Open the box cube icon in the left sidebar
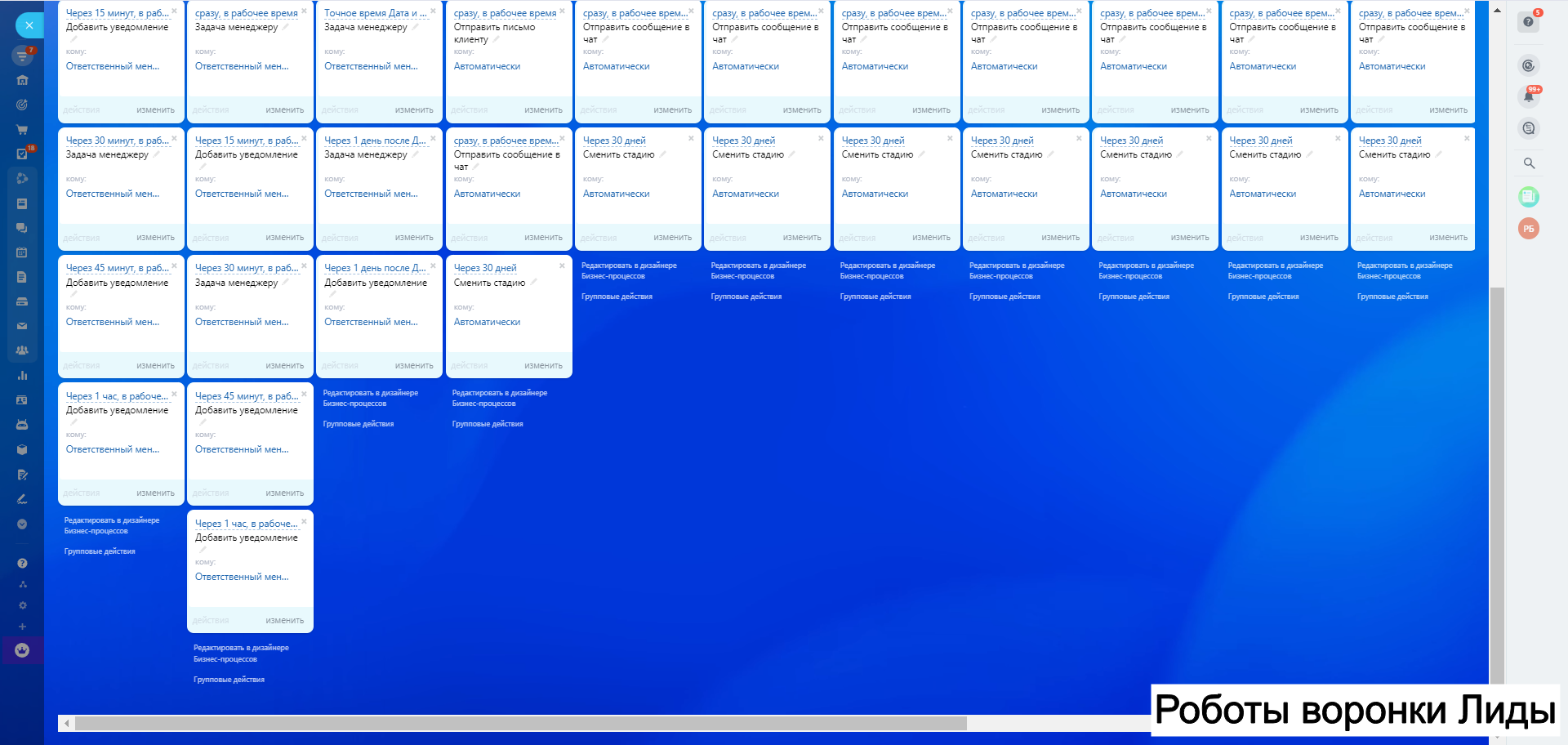The image size is (1568, 745). (22, 449)
